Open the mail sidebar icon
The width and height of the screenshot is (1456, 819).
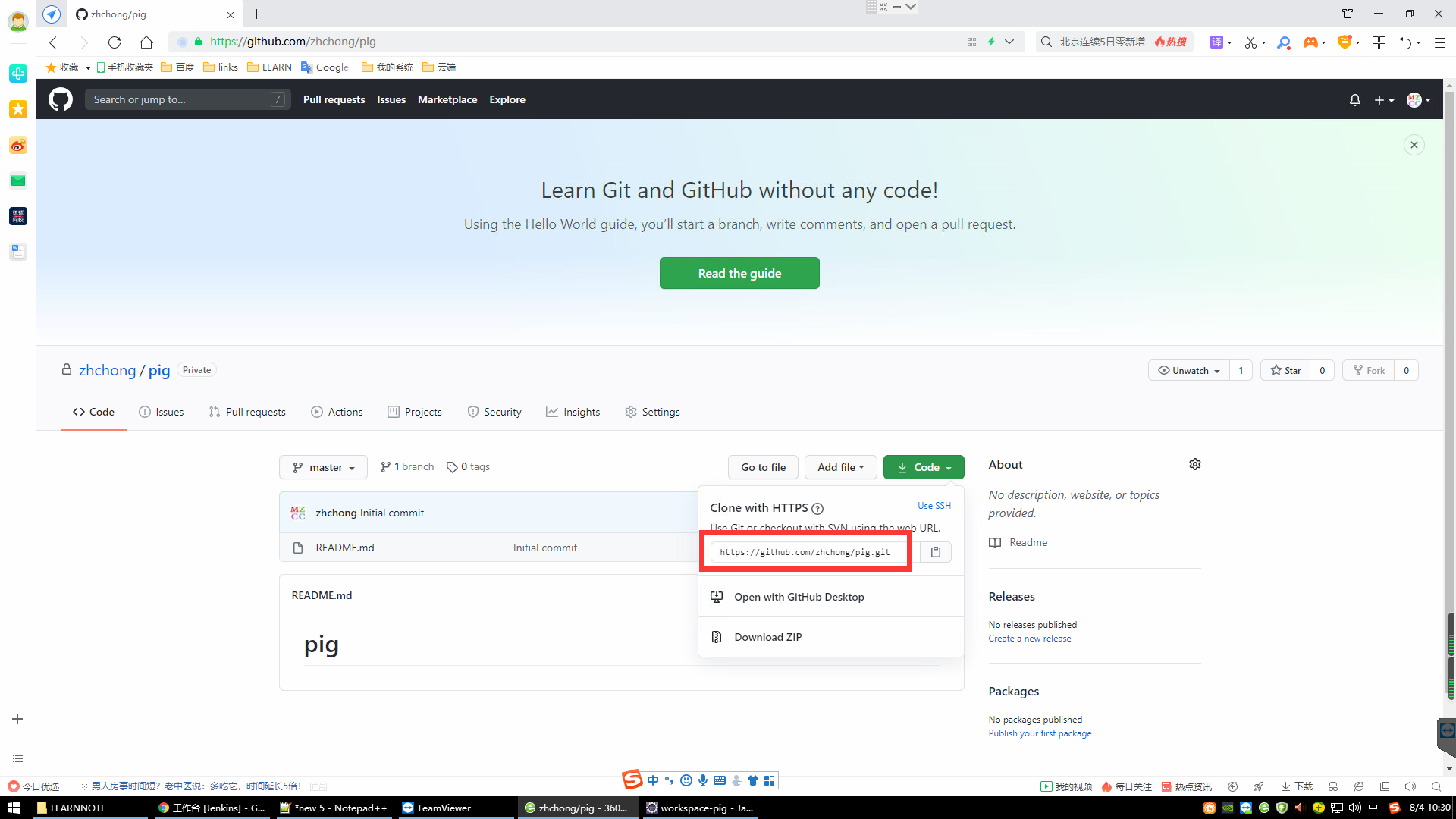[x=18, y=180]
